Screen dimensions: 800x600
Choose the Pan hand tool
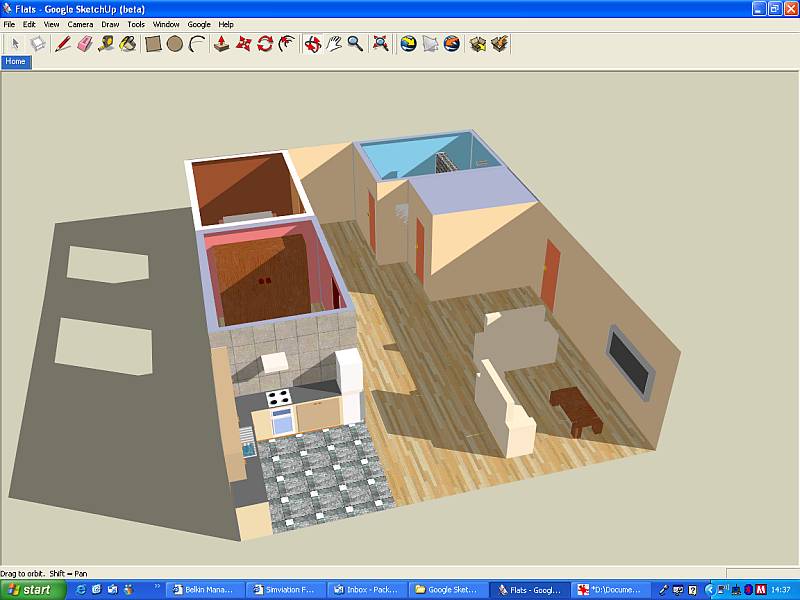click(x=334, y=44)
